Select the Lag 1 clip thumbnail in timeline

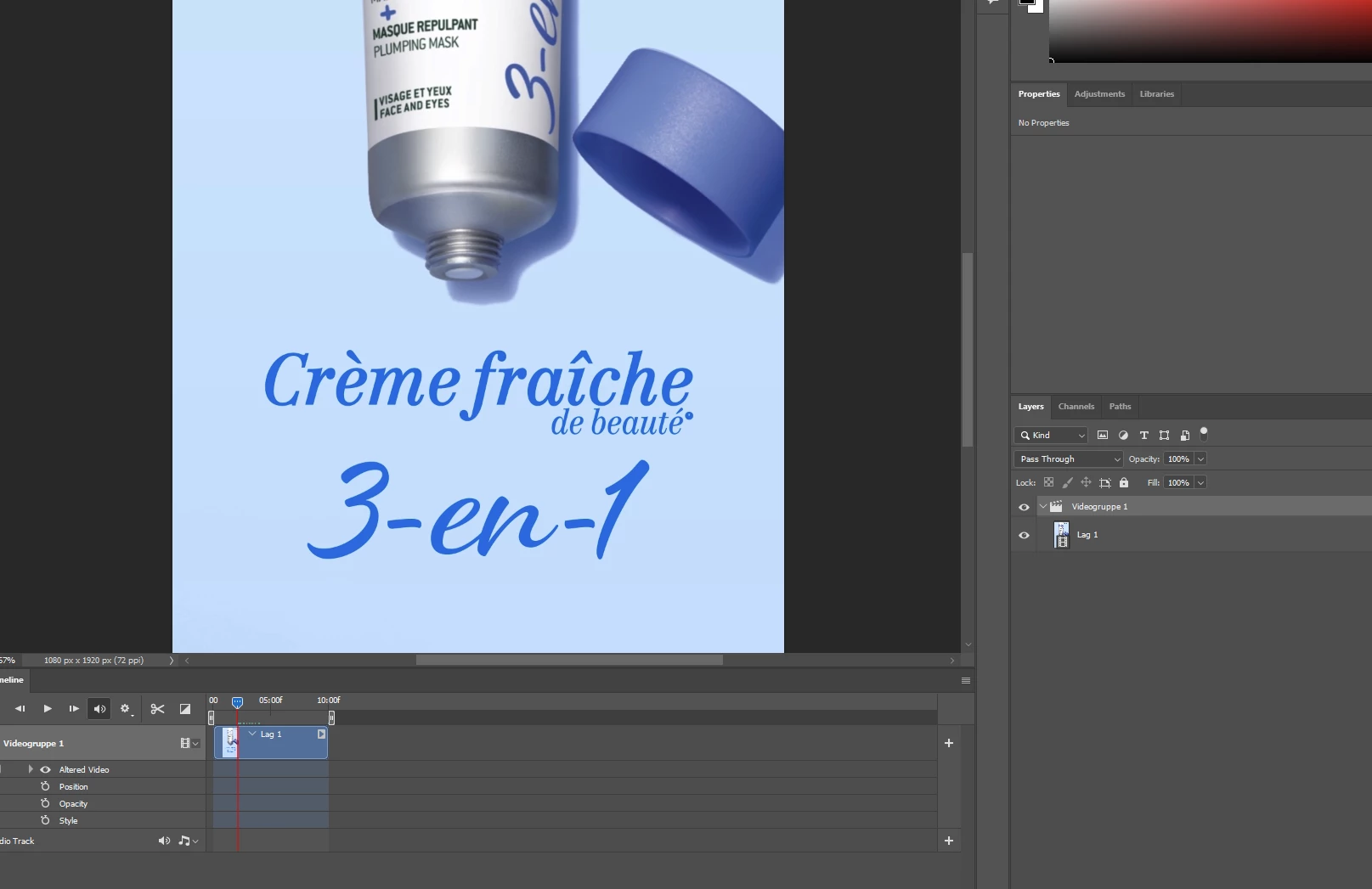[230, 743]
